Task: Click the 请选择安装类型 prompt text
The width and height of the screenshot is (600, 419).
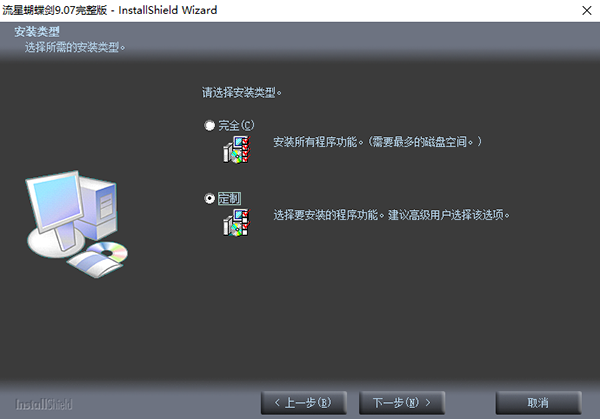Action: click(x=242, y=93)
